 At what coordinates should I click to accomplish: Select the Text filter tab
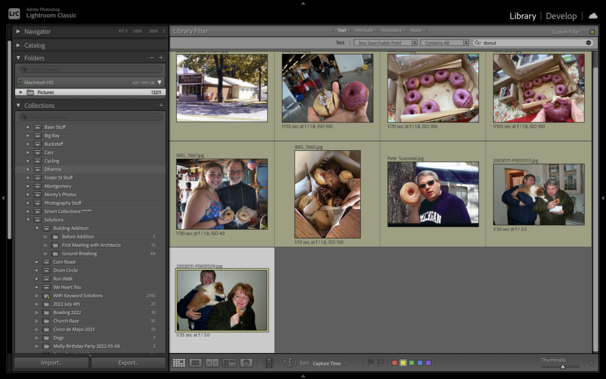click(x=342, y=31)
